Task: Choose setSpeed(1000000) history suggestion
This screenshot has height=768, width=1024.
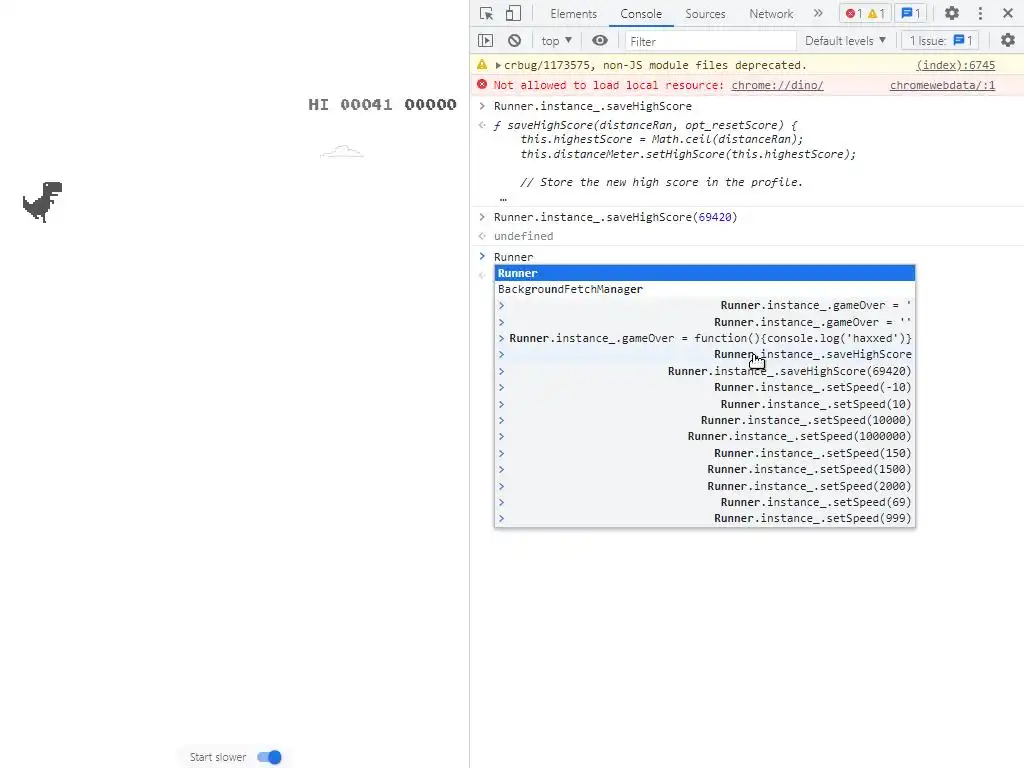Action: click(x=705, y=436)
